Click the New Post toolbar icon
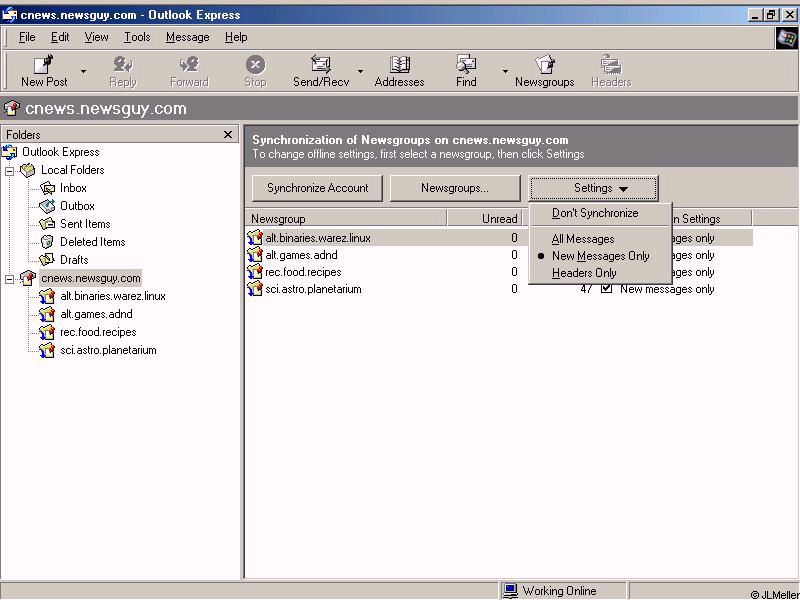 (44, 65)
